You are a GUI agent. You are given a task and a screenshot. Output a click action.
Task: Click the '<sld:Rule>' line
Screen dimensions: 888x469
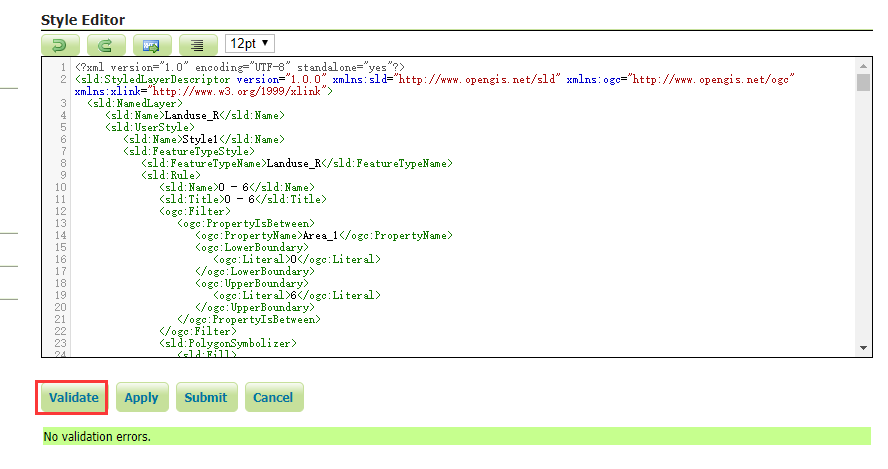tap(171, 176)
